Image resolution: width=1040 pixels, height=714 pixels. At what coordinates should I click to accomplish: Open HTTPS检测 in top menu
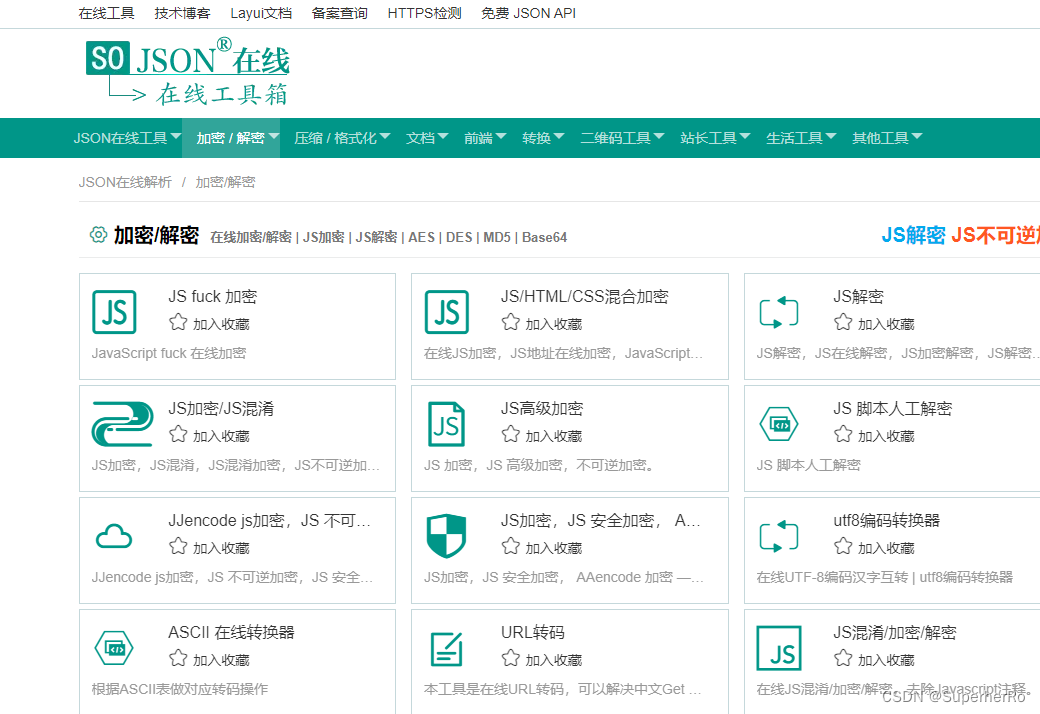click(424, 13)
